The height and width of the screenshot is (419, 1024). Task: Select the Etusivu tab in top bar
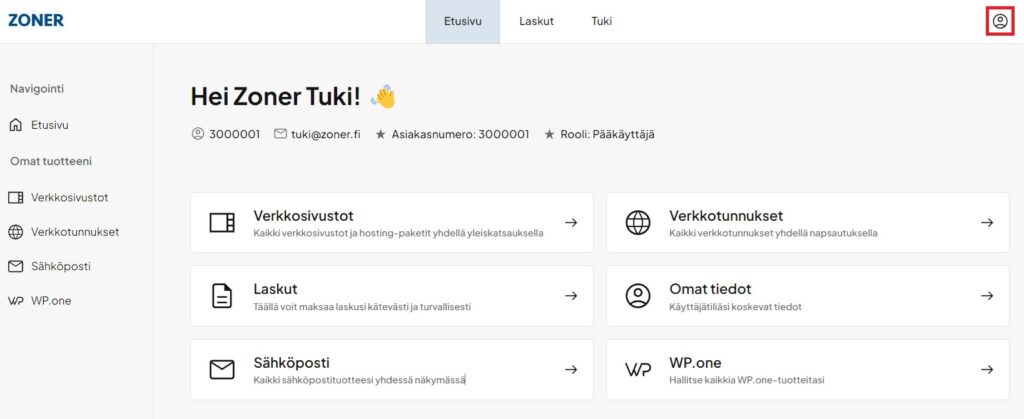point(463,21)
